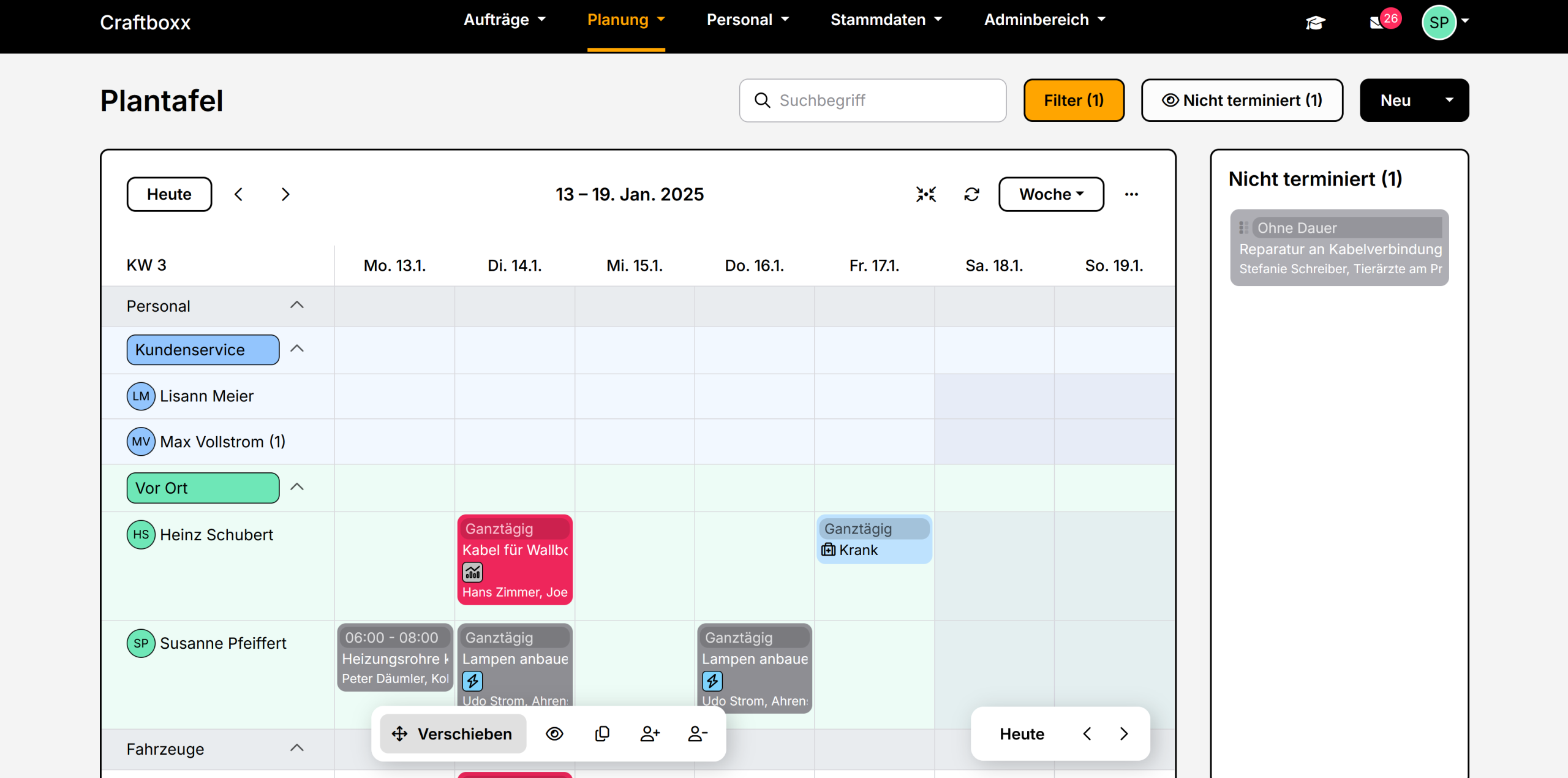The image size is (1568, 778).
Task: Activate the Verschieben move mode
Action: click(453, 733)
